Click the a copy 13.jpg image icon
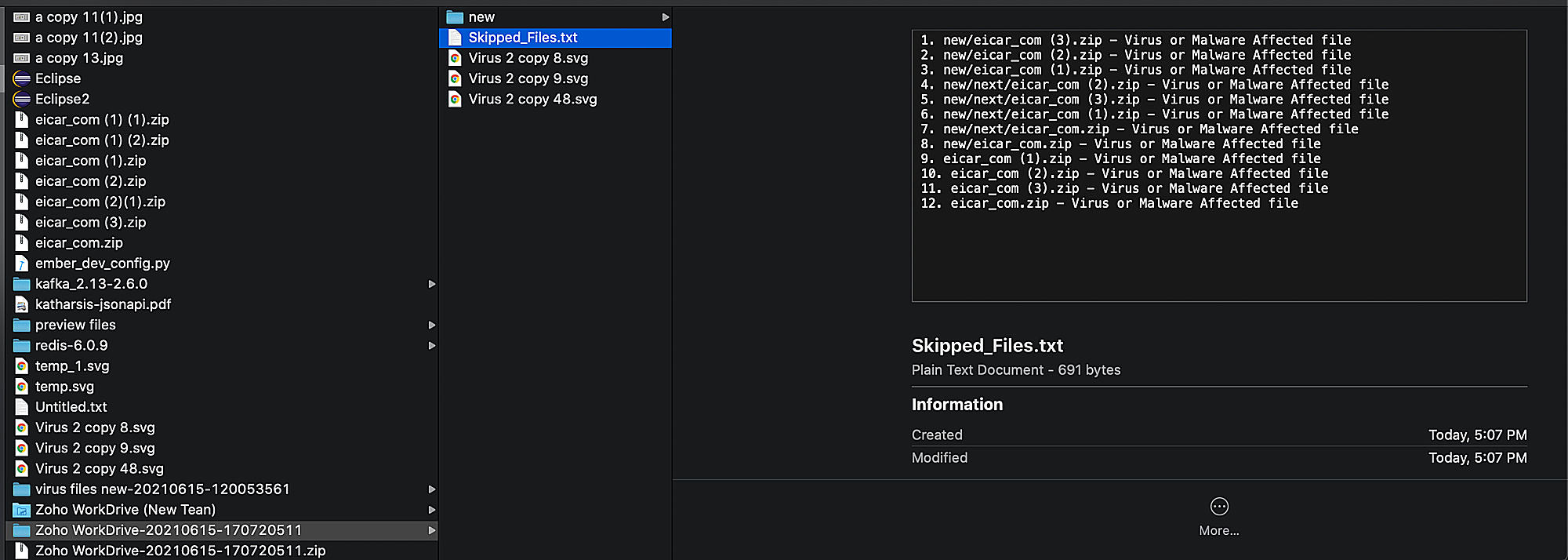1568x560 pixels. coord(22,58)
